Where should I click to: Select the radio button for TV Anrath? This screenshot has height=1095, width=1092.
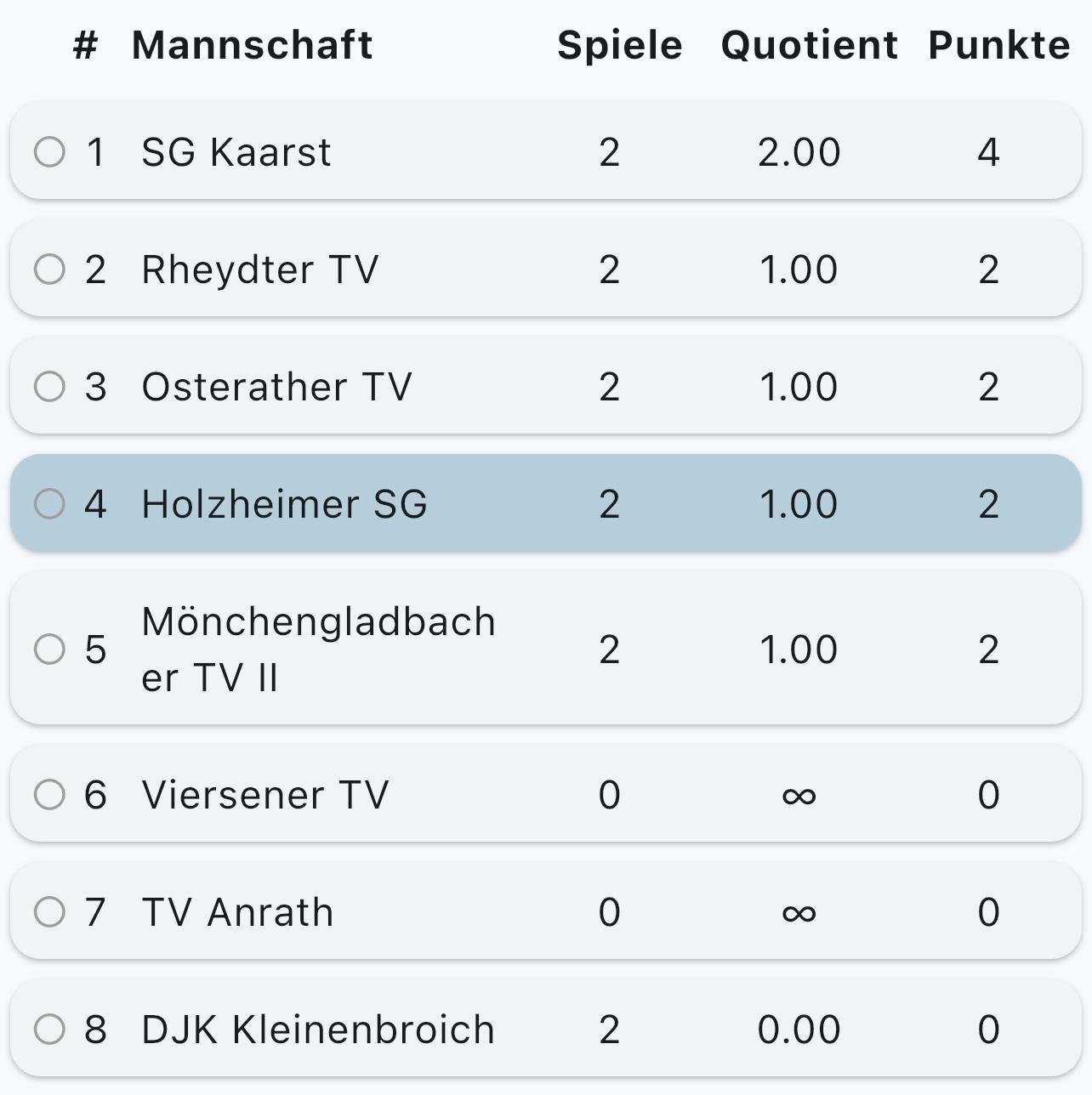point(49,912)
